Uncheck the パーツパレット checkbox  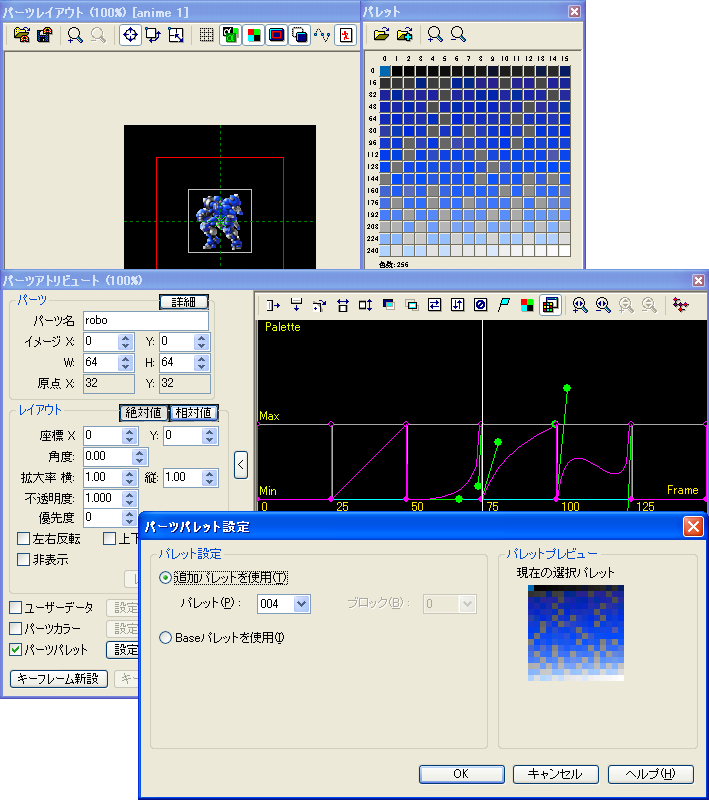pyautogui.click(x=15, y=650)
